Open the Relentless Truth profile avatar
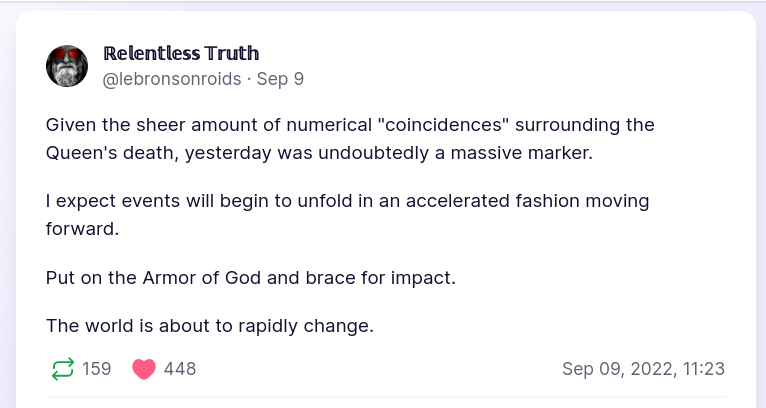This screenshot has width=766, height=408. 67,66
